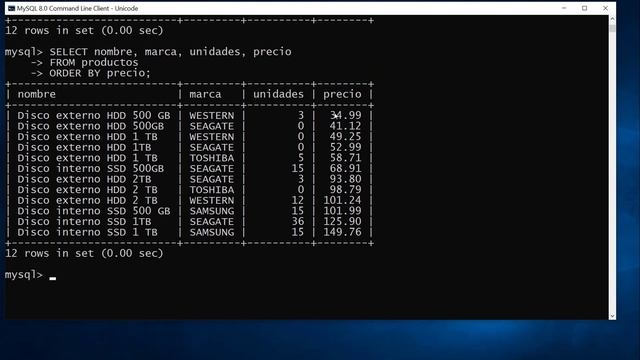
Task: Close the MySQL Command Line Client window
Action: pyautogui.click(x=605, y=8)
